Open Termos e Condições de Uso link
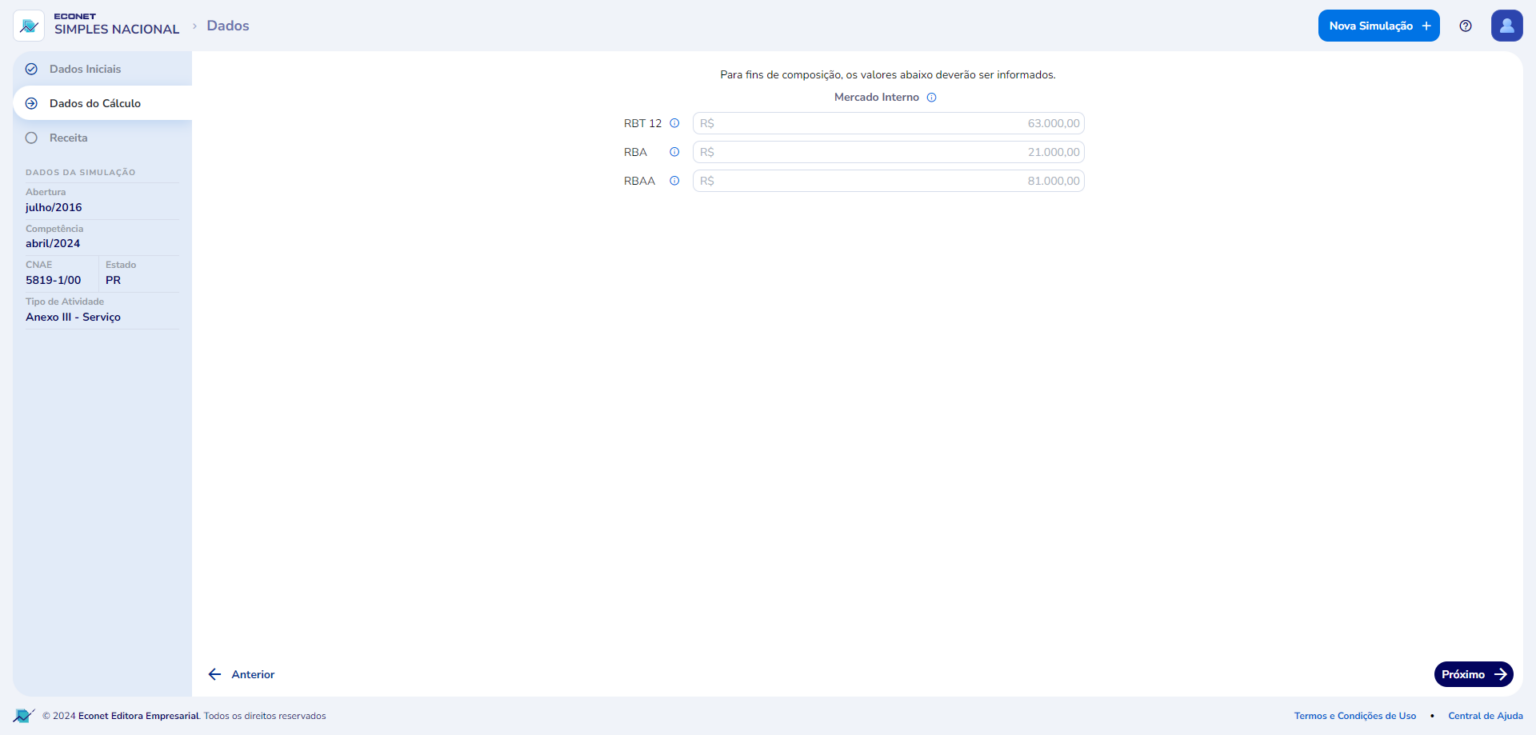 (x=1354, y=716)
